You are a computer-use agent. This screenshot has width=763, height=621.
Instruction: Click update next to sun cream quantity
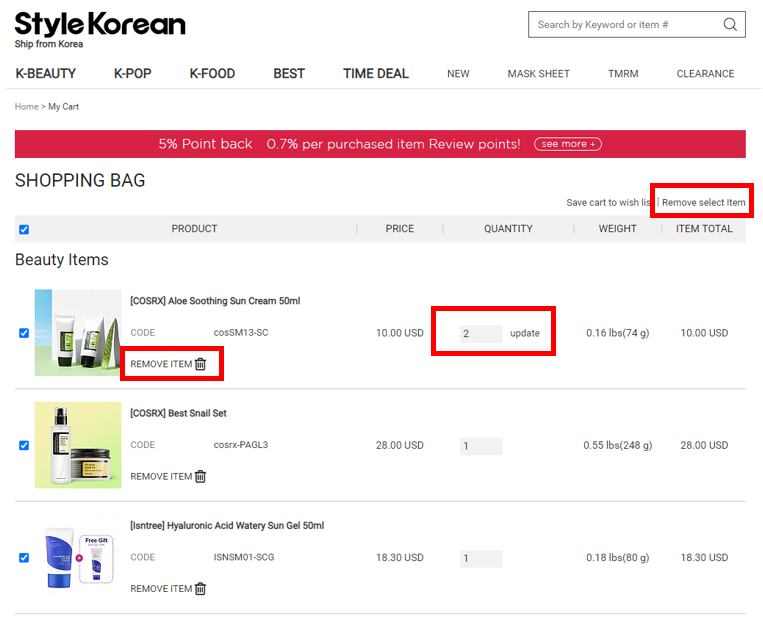point(524,333)
